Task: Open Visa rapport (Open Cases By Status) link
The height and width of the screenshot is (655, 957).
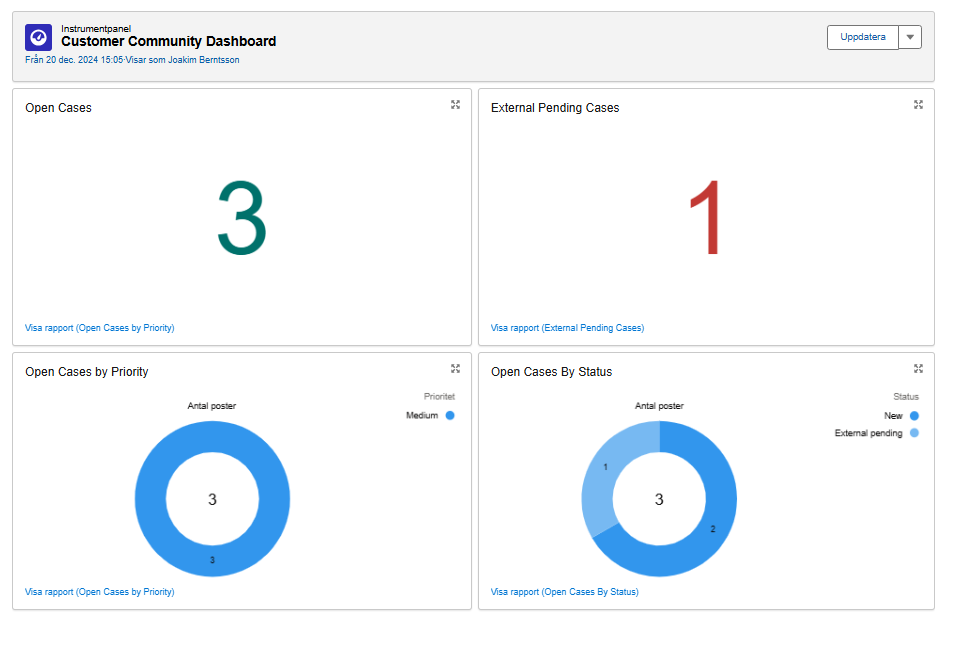Action: click(565, 592)
